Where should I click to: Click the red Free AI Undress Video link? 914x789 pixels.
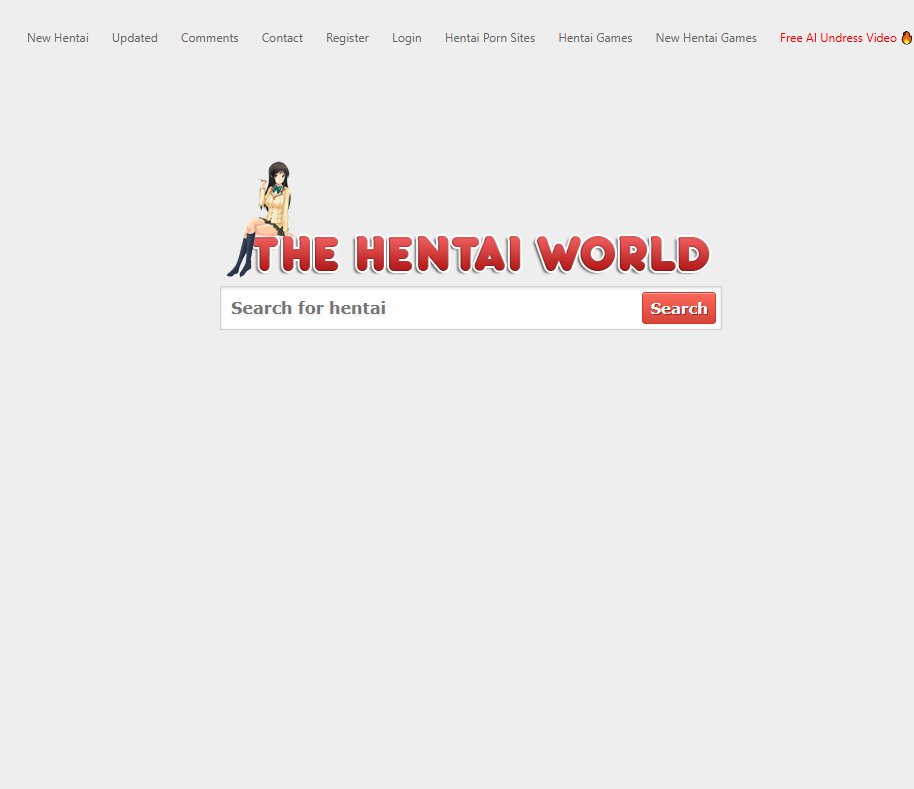point(838,38)
